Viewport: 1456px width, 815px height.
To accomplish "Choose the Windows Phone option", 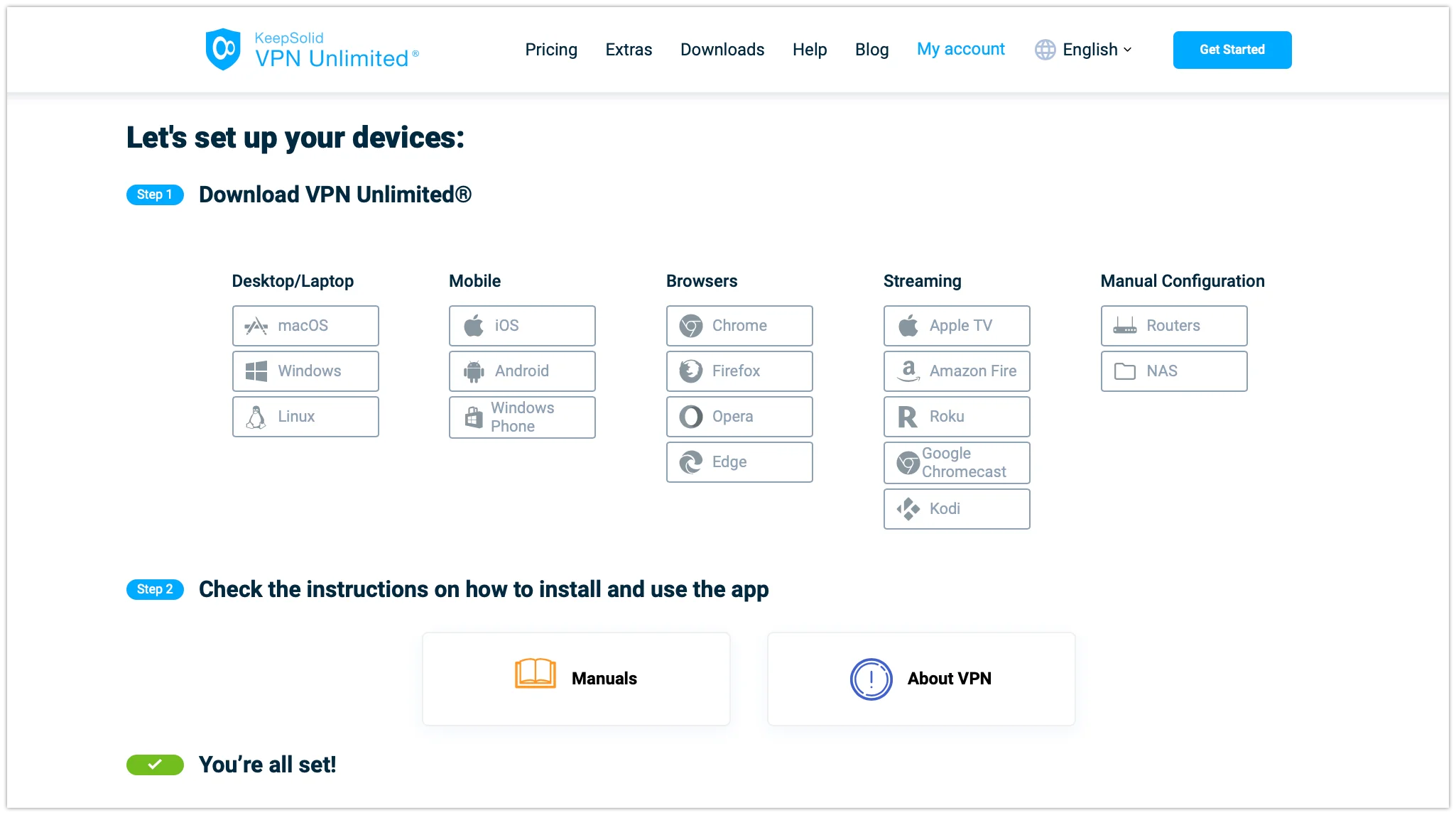I will tap(522, 417).
